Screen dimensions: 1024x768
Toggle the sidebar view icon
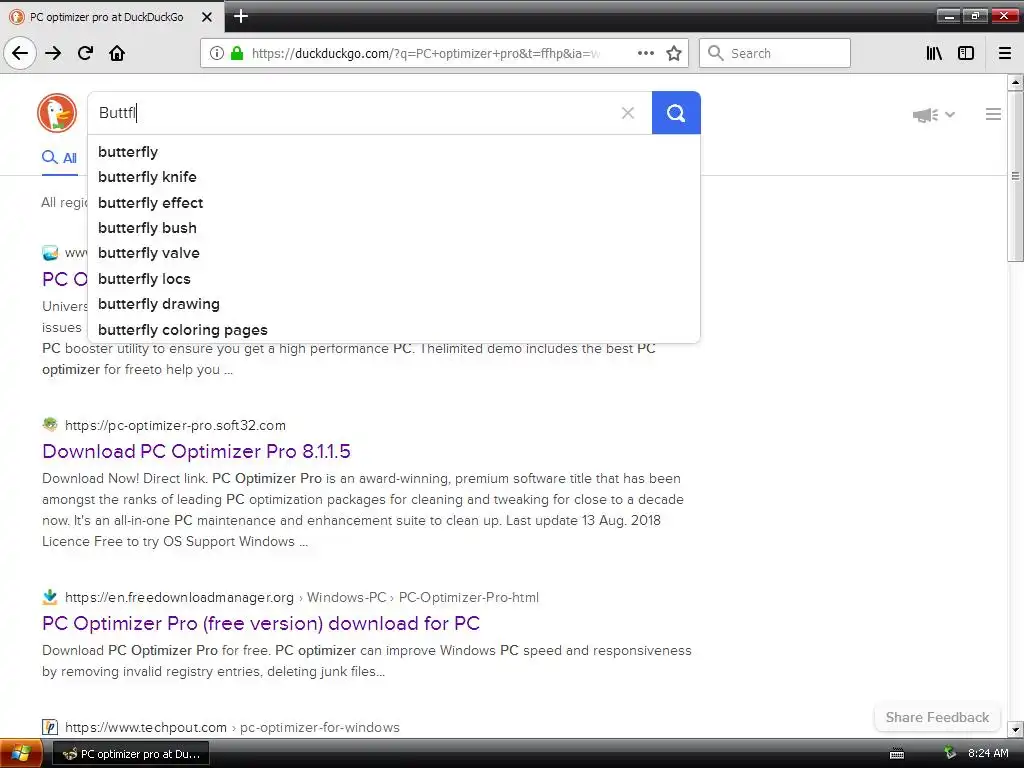click(966, 53)
